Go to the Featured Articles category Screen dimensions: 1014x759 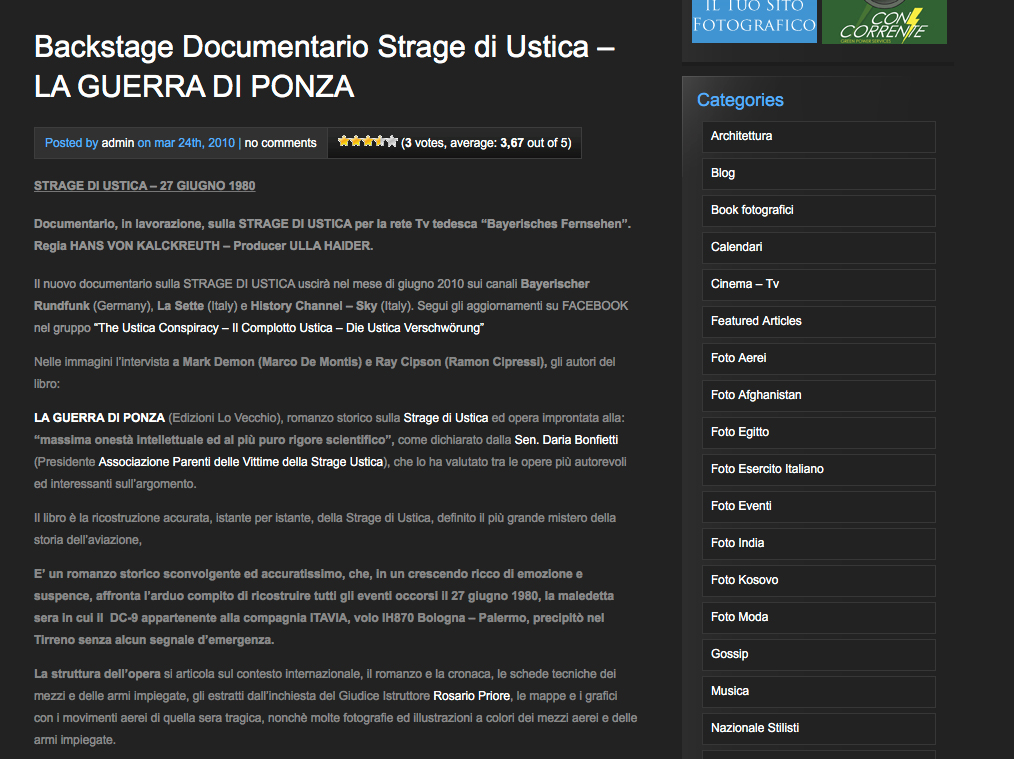pyautogui.click(x=756, y=321)
